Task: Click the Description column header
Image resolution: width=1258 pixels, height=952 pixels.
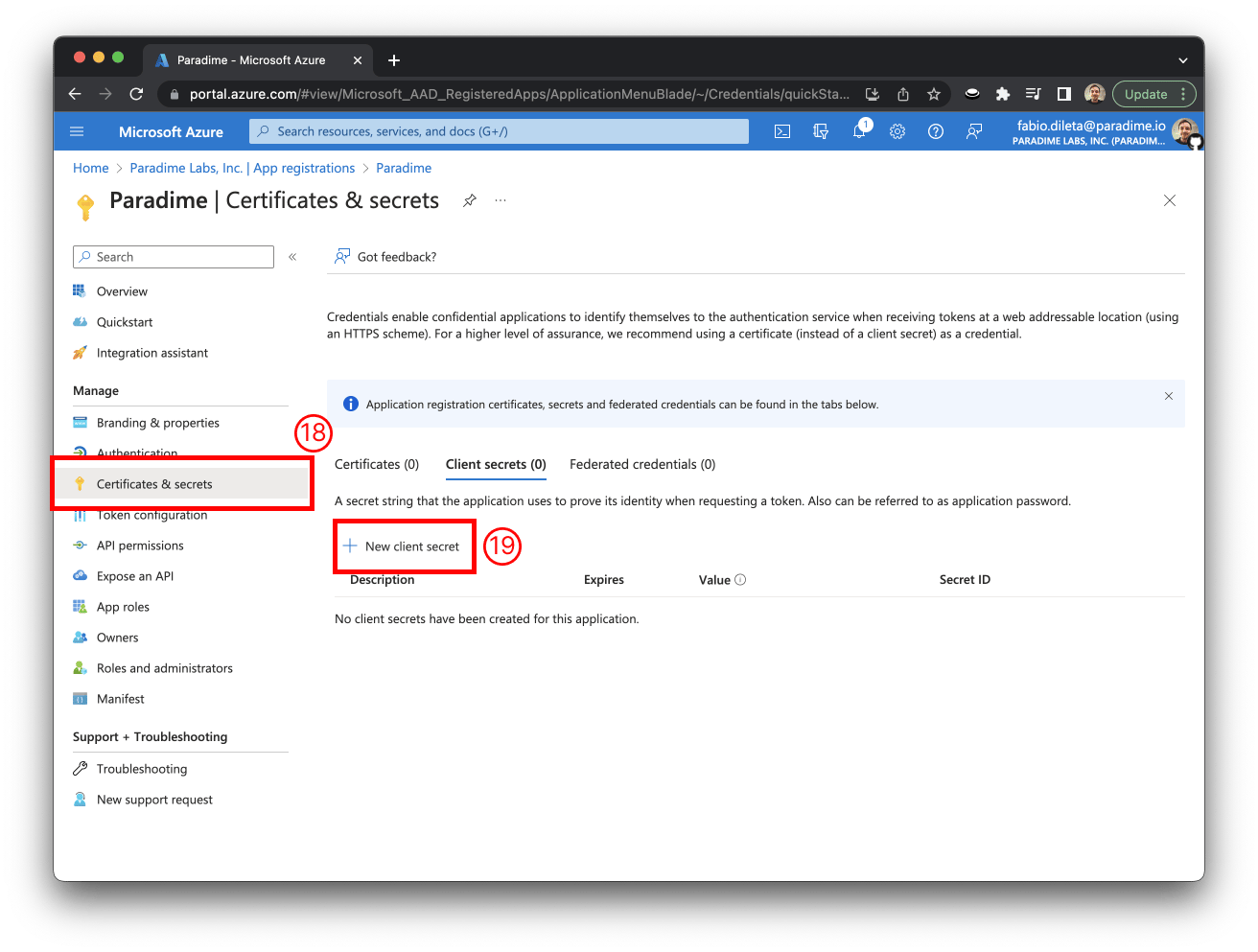Action: click(383, 580)
